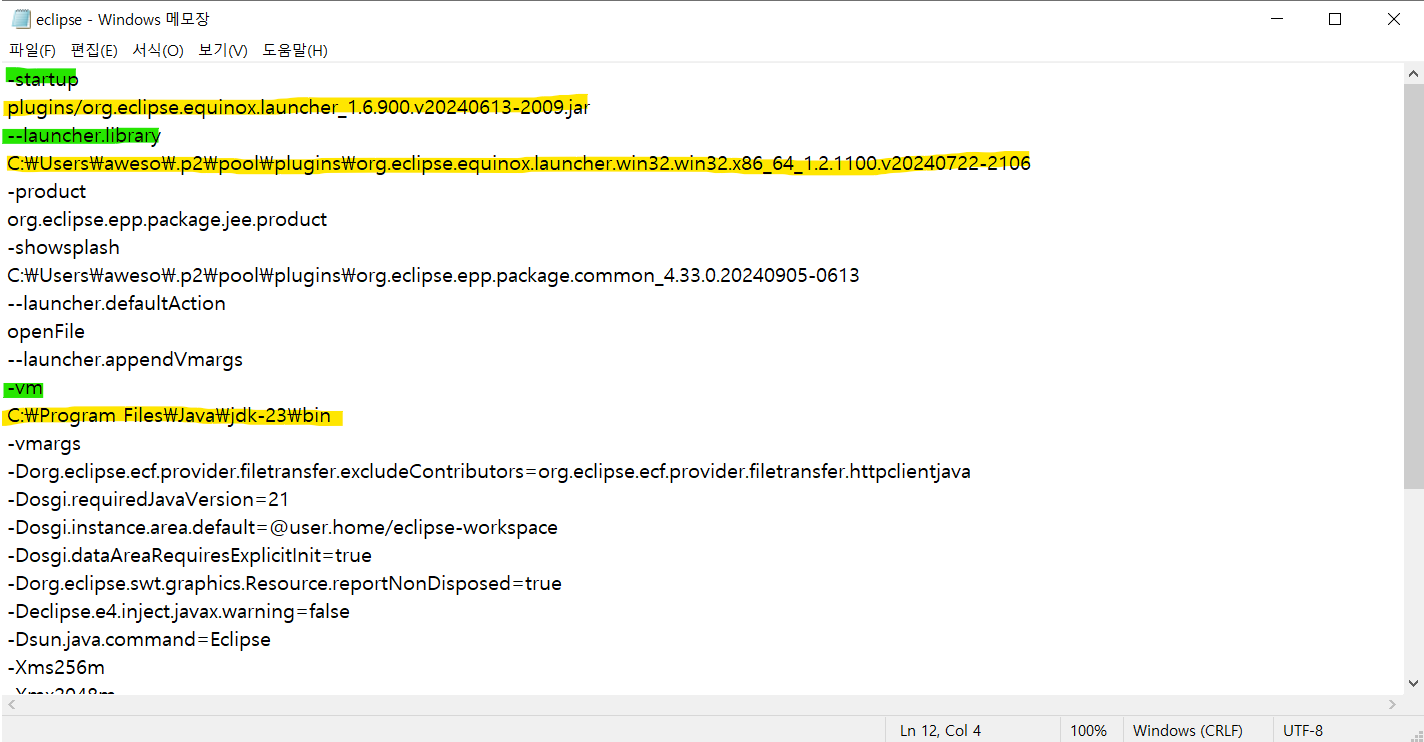Click the -Xms256m line
This screenshot has width=1424, height=742.
[56, 667]
